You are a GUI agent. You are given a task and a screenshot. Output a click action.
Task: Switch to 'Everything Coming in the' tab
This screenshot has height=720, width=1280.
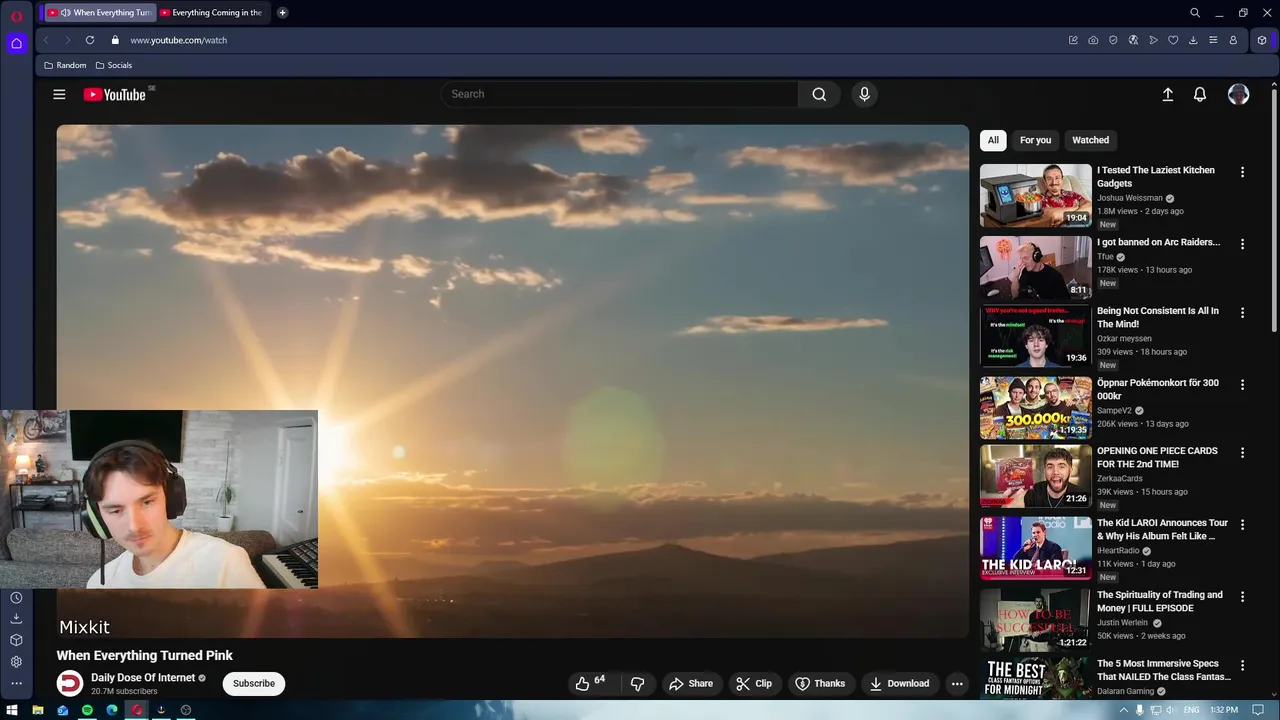[211, 13]
